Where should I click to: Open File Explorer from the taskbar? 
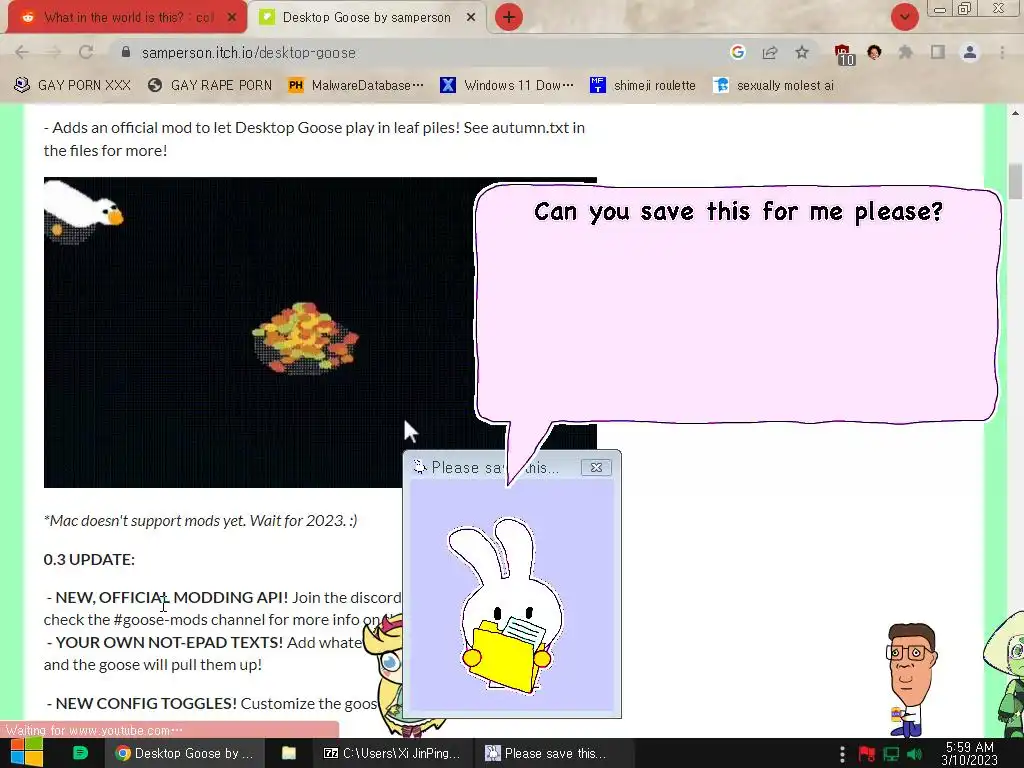[289, 753]
